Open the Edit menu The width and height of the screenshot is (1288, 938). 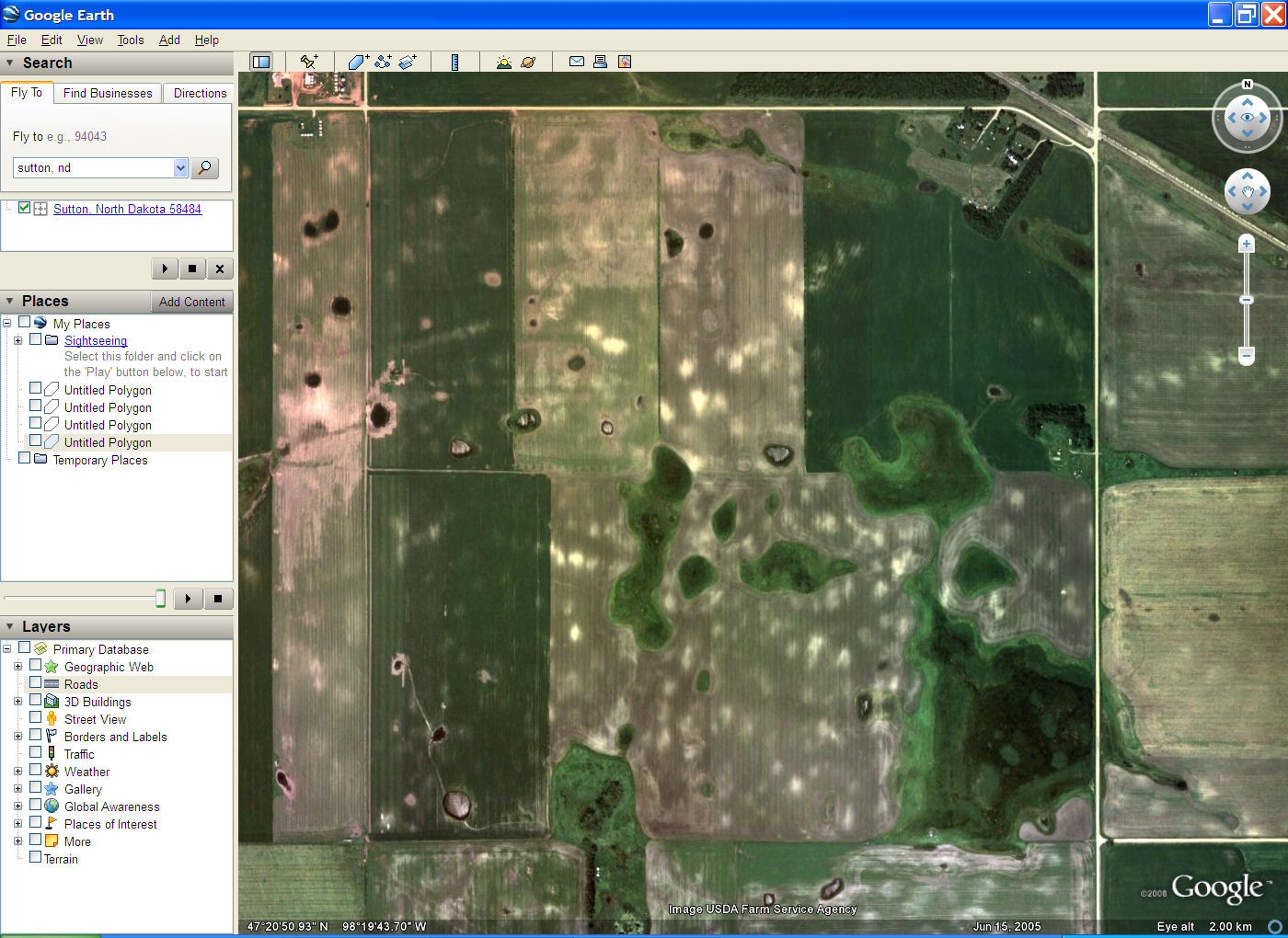click(x=52, y=40)
